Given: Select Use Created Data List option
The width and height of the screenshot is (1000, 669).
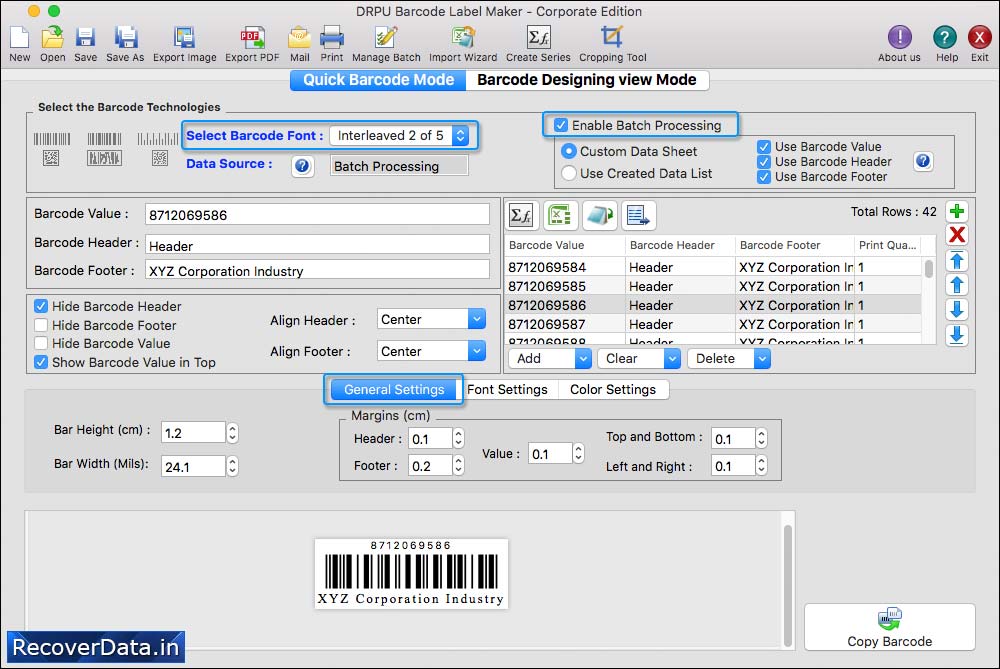Looking at the screenshot, I should coord(568,173).
